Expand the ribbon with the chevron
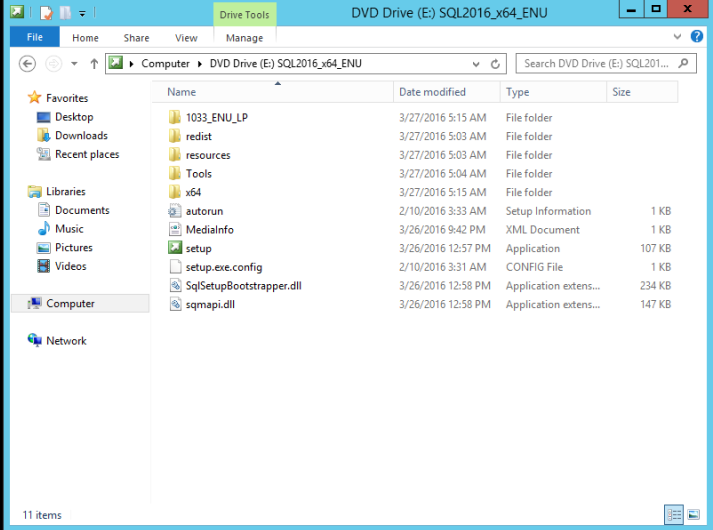The image size is (713, 530). point(677,36)
